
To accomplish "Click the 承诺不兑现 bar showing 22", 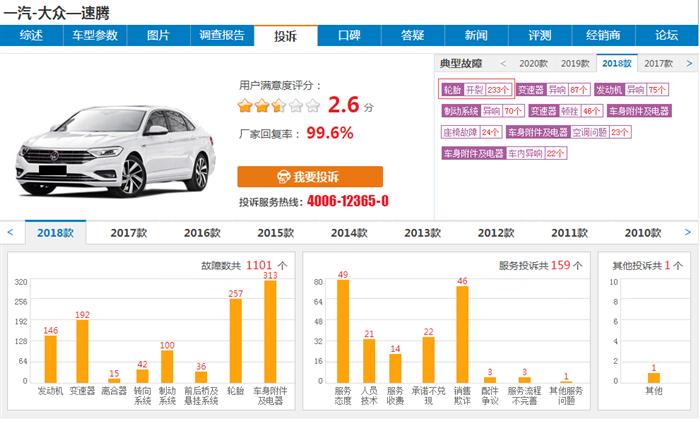I will click(x=429, y=360).
